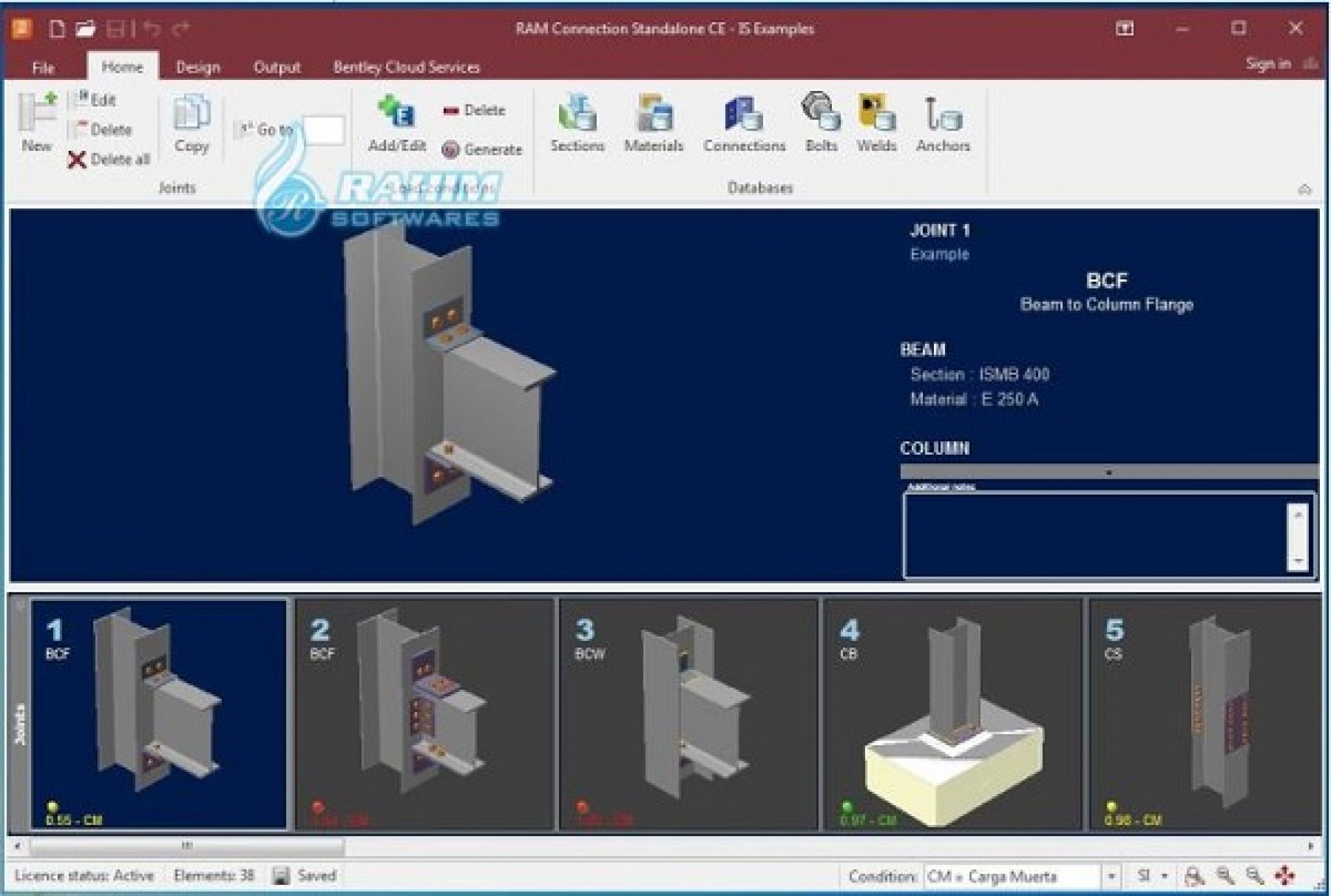Select joint 4 CB thumbnail
The width and height of the screenshot is (1331, 896).
coord(952,715)
